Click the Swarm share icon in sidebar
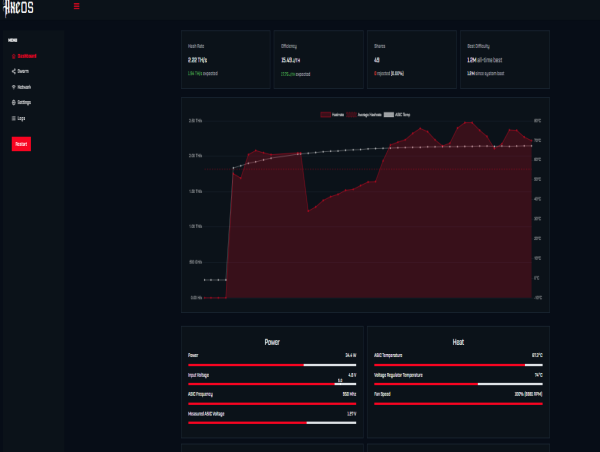This screenshot has height=452, width=600. pos(13,71)
